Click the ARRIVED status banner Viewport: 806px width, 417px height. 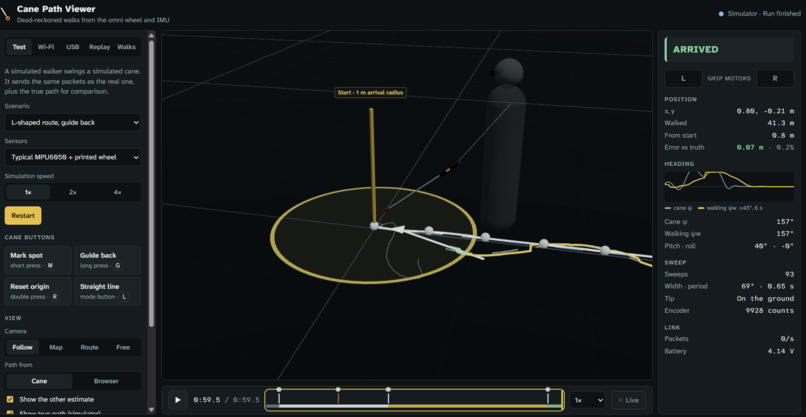tap(729, 49)
